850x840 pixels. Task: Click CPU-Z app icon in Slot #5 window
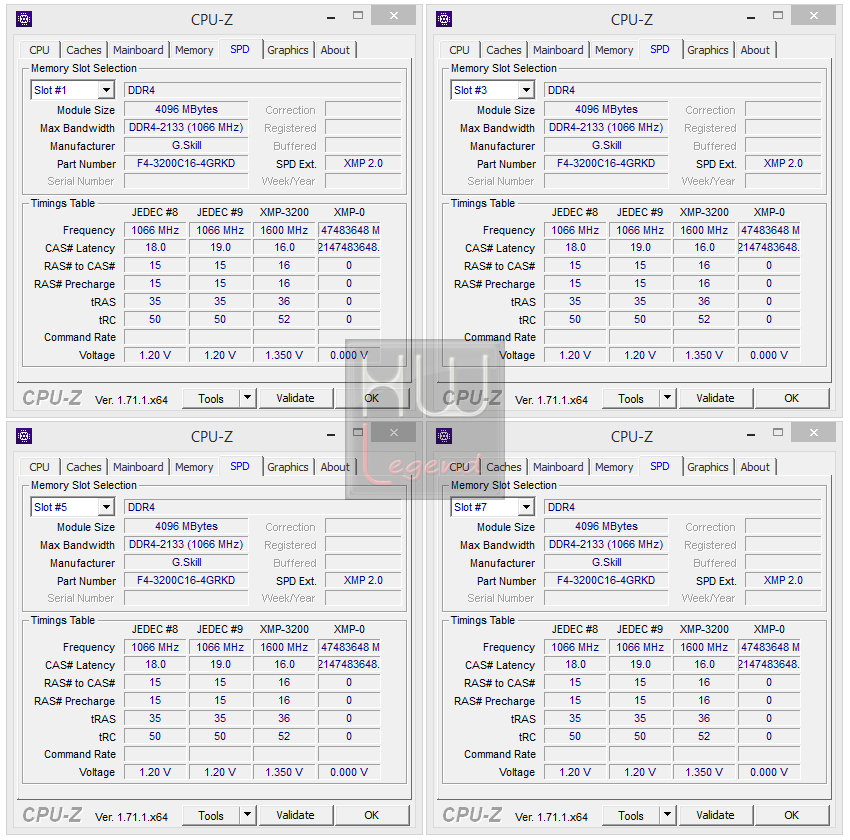(24, 436)
